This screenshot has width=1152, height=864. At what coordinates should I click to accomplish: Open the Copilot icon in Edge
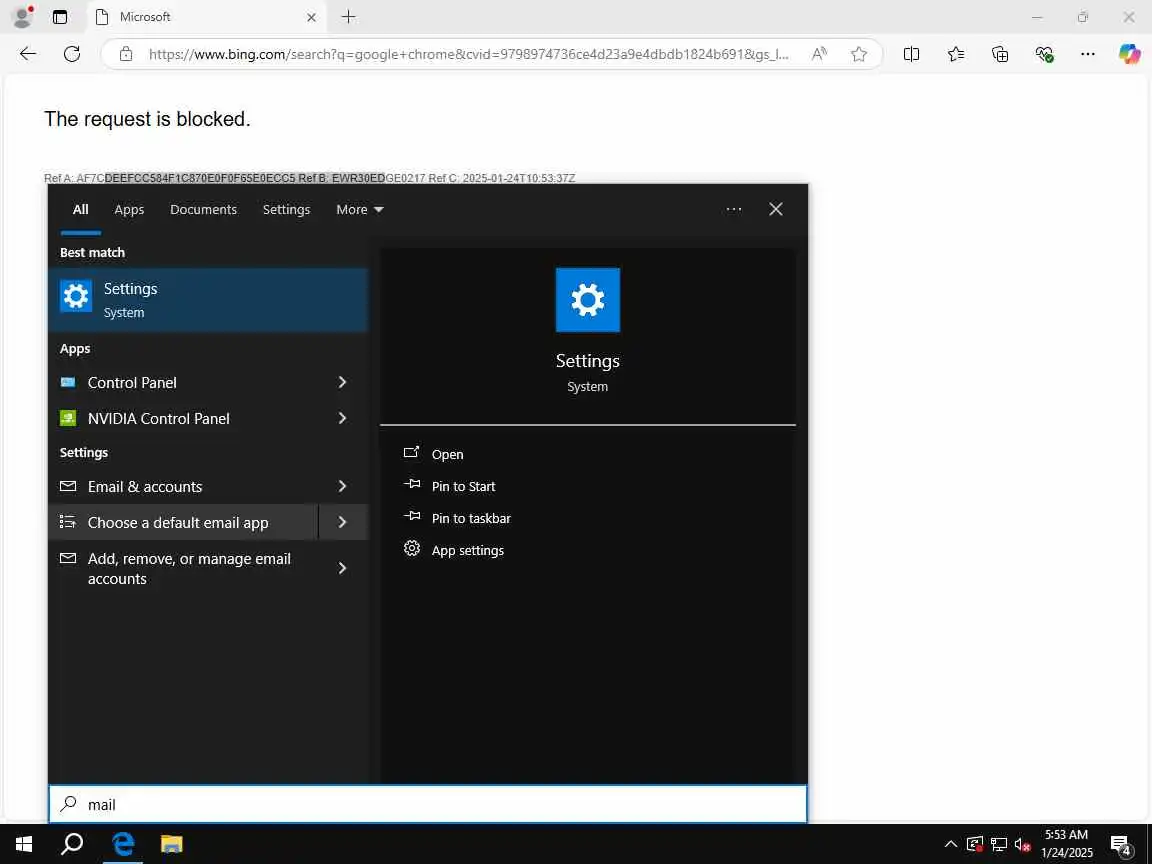pos(1130,54)
